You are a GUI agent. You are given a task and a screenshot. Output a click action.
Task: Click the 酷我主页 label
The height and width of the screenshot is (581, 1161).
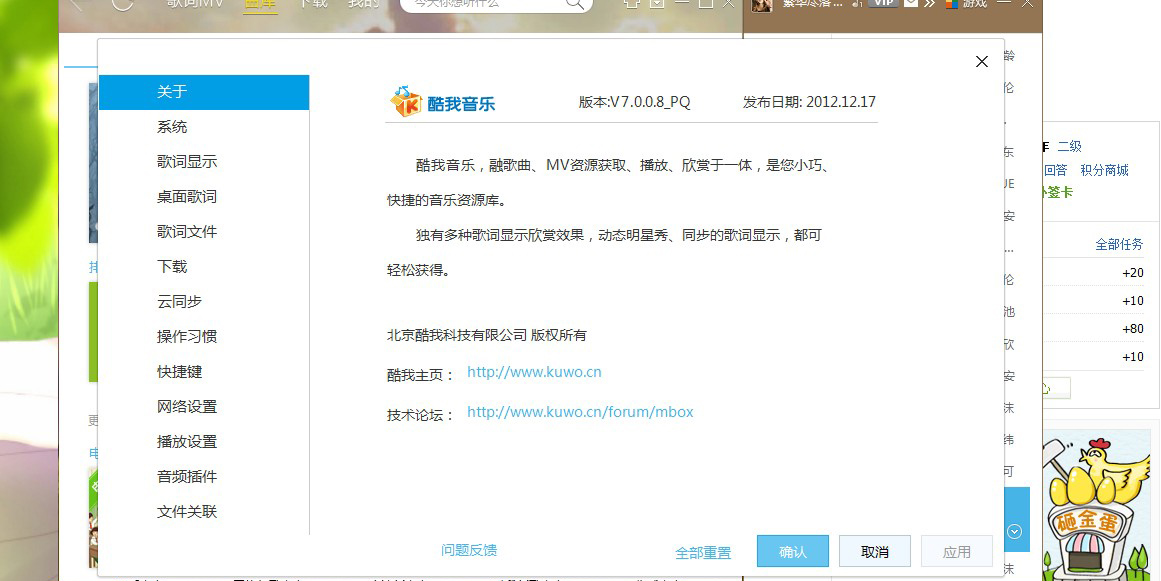420,375
